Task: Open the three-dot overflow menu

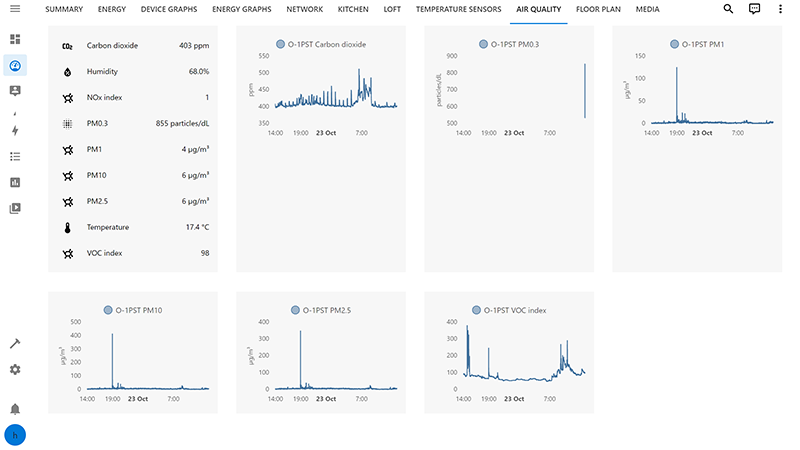Action: coord(780,9)
